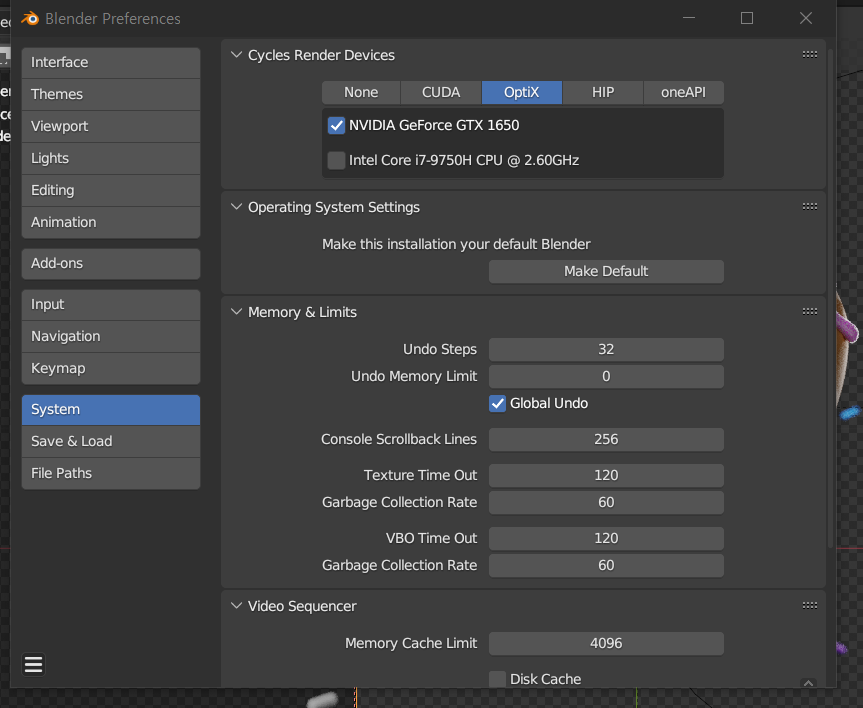The image size is (863, 708).
Task: Enable the Disk Cache checkbox
Action: (x=498, y=679)
